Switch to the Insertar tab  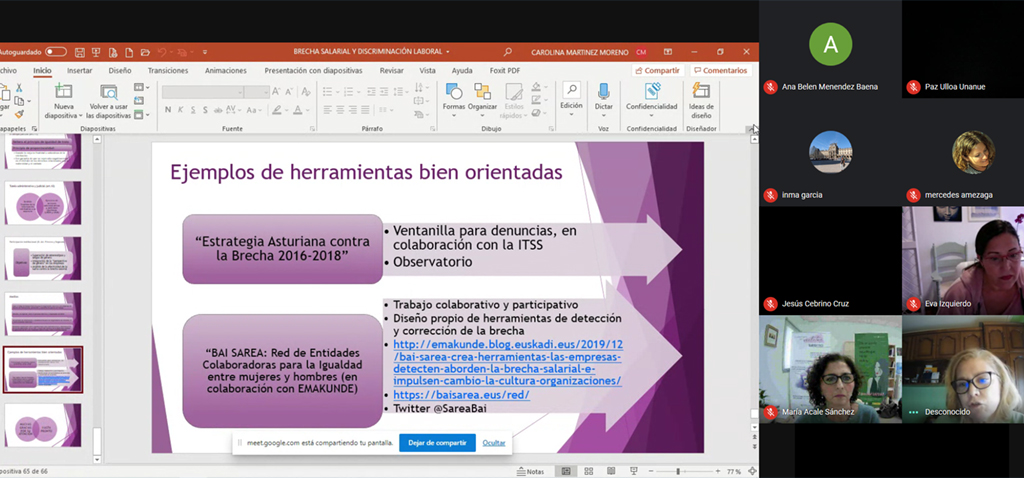coord(80,70)
